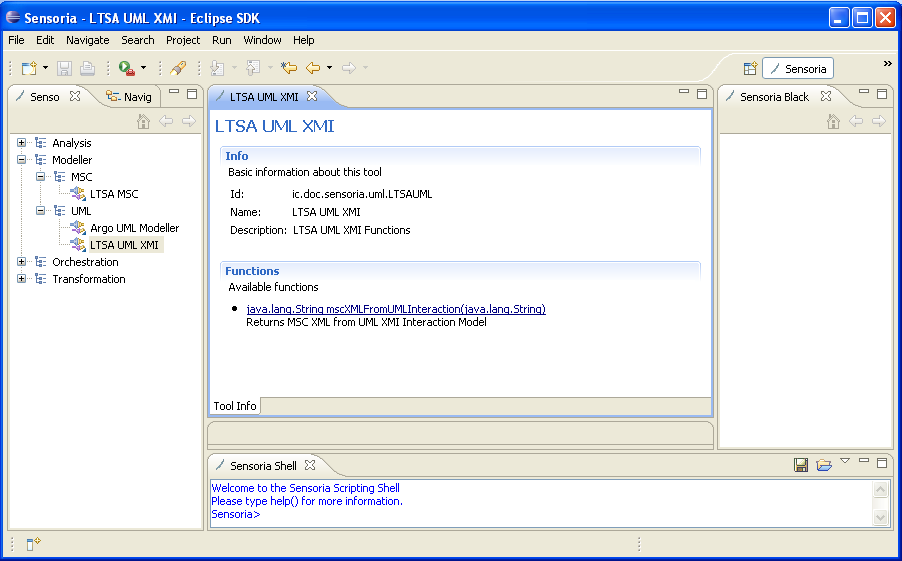The width and height of the screenshot is (902, 561).
Task: Open Sensoria Shell view menu triangle
Action: pos(845,461)
